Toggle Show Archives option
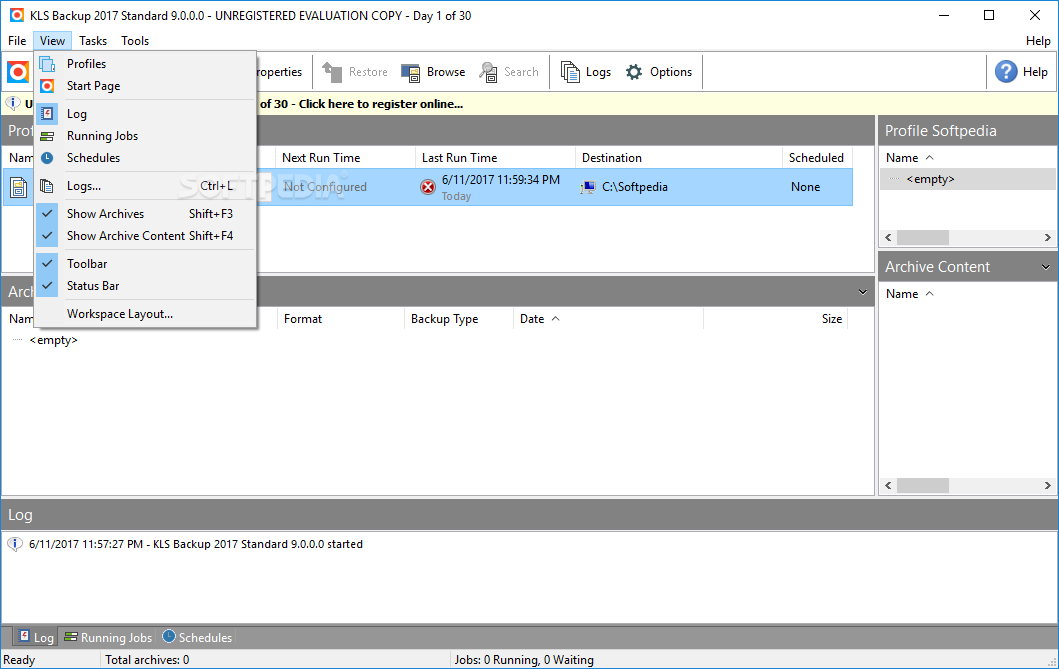This screenshot has width=1059, height=669. (145, 213)
